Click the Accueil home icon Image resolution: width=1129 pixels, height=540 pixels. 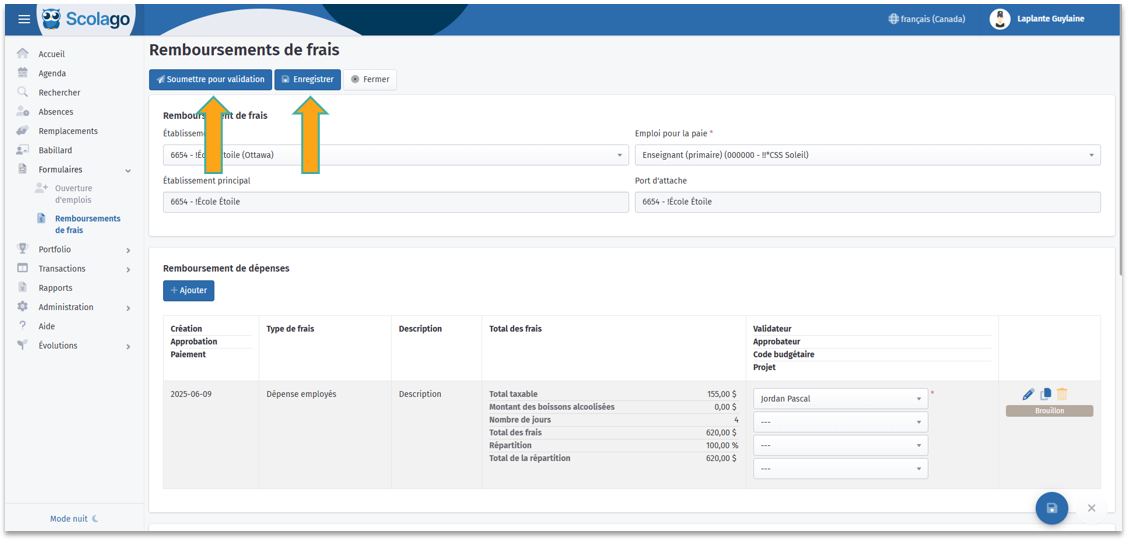(x=22, y=54)
